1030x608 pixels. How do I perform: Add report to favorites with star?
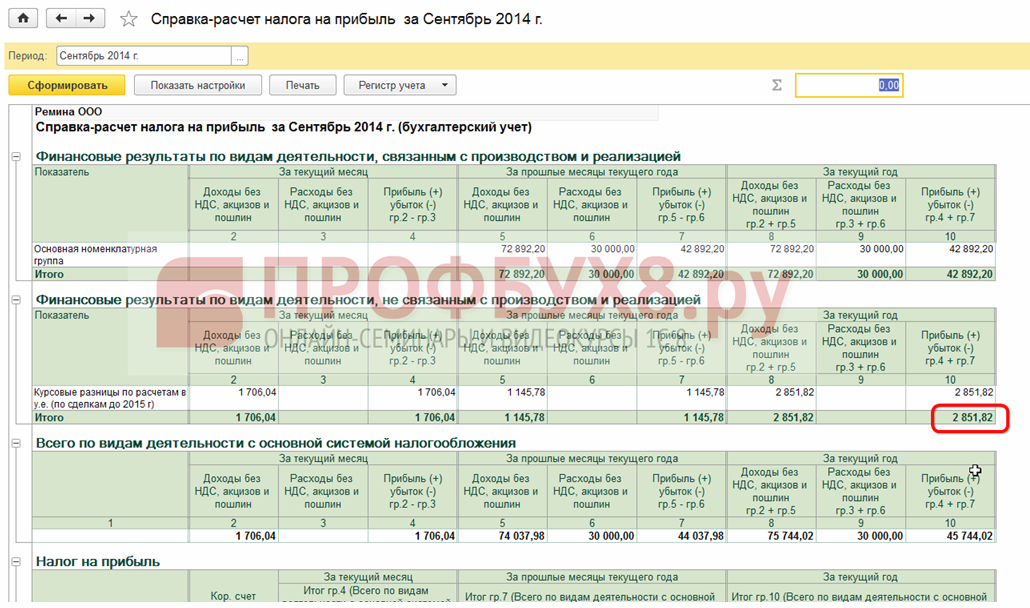pyautogui.click(x=128, y=19)
